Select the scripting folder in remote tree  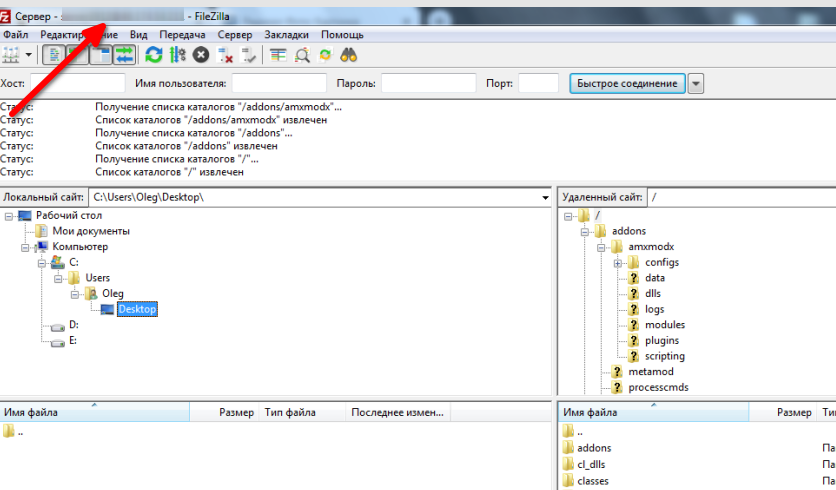pyautogui.click(x=665, y=356)
